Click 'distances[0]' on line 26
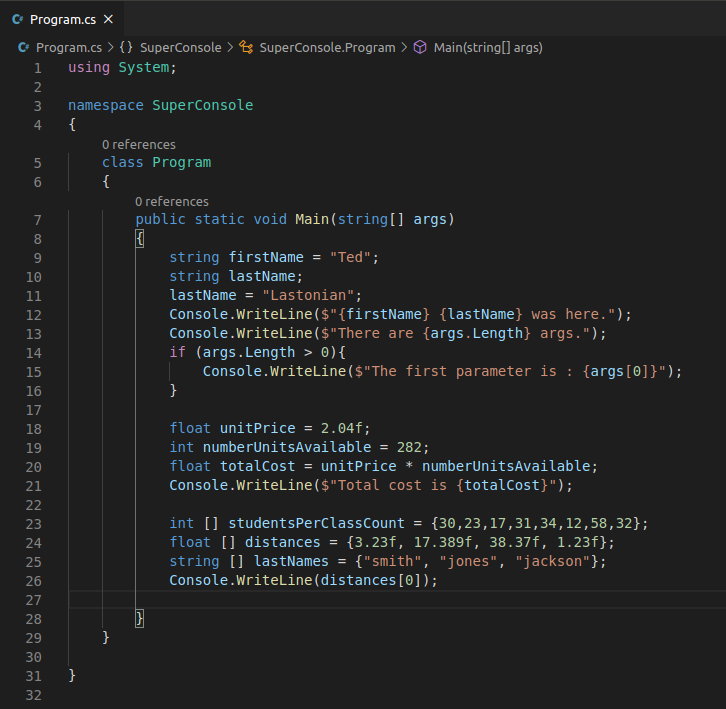This screenshot has width=726, height=709. 371,580
